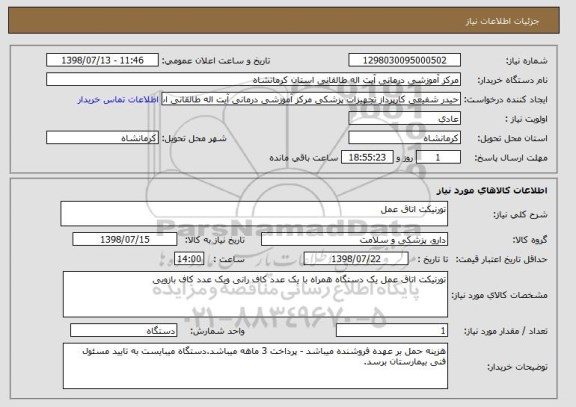
Task: Click the شماره نیاز field 1298030095000502
Action: (x=404, y=60)
